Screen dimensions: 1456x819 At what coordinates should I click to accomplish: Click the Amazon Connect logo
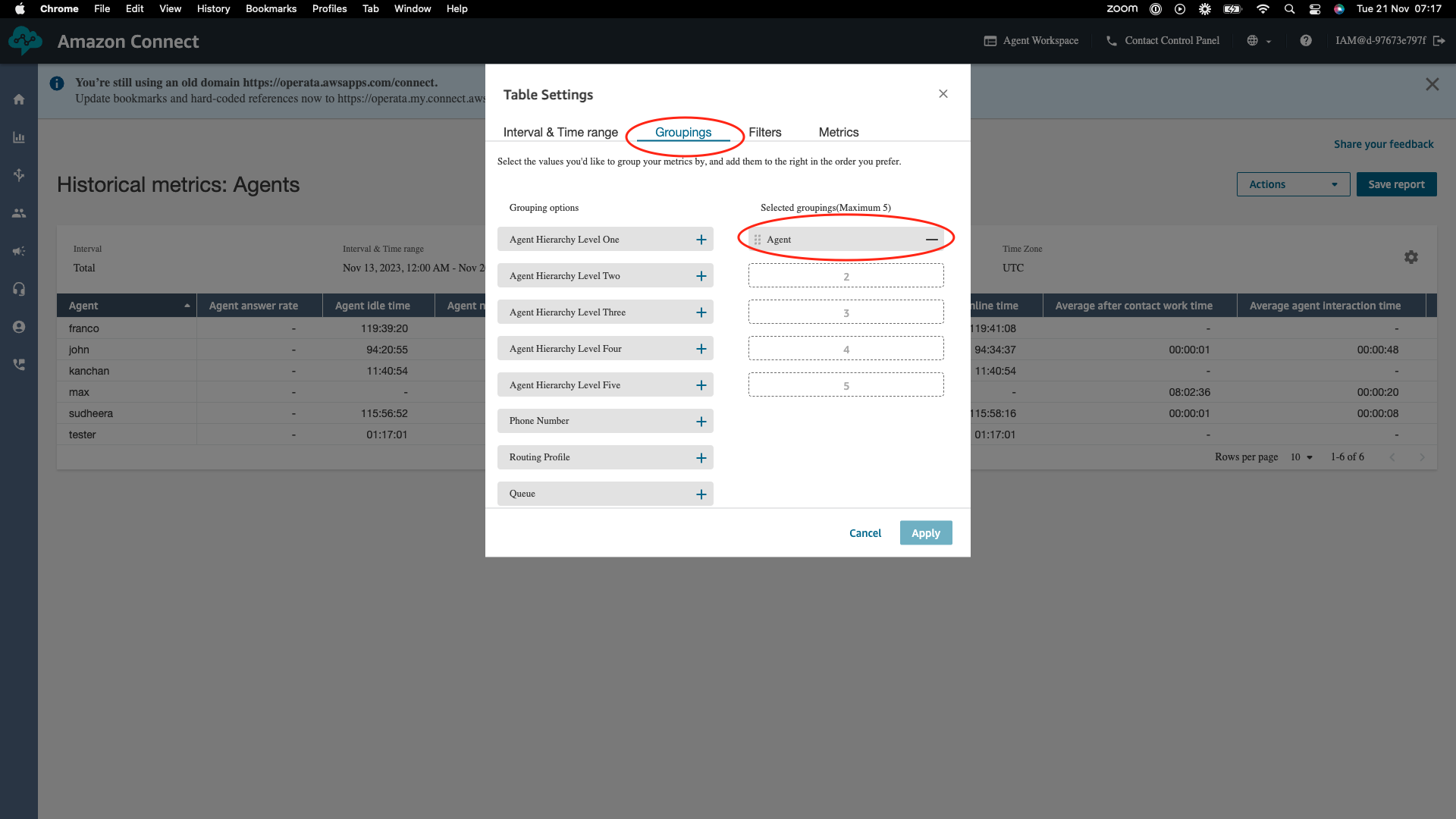coord(26,41)
